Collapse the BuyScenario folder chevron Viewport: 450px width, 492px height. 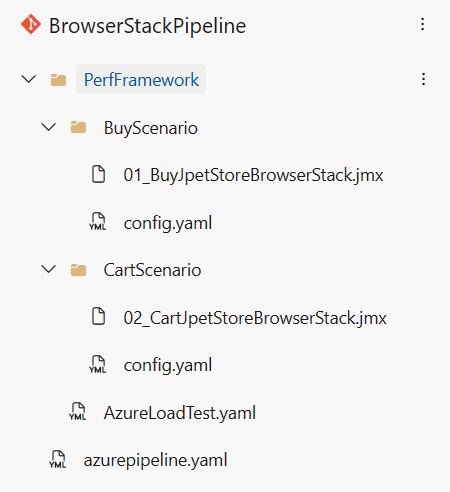click(49, 127)
